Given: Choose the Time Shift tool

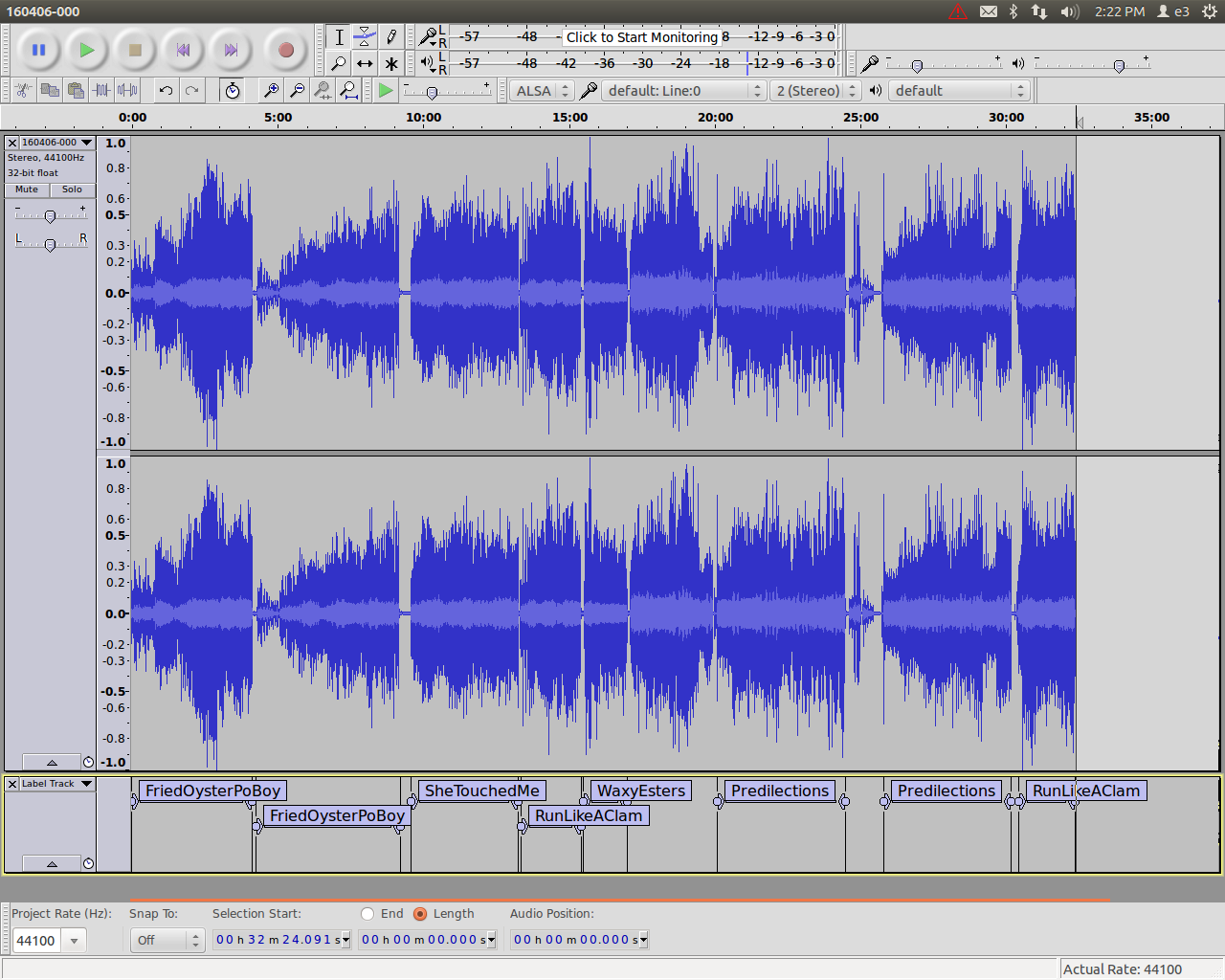Looking at the screenshot, I should [365, 64].
